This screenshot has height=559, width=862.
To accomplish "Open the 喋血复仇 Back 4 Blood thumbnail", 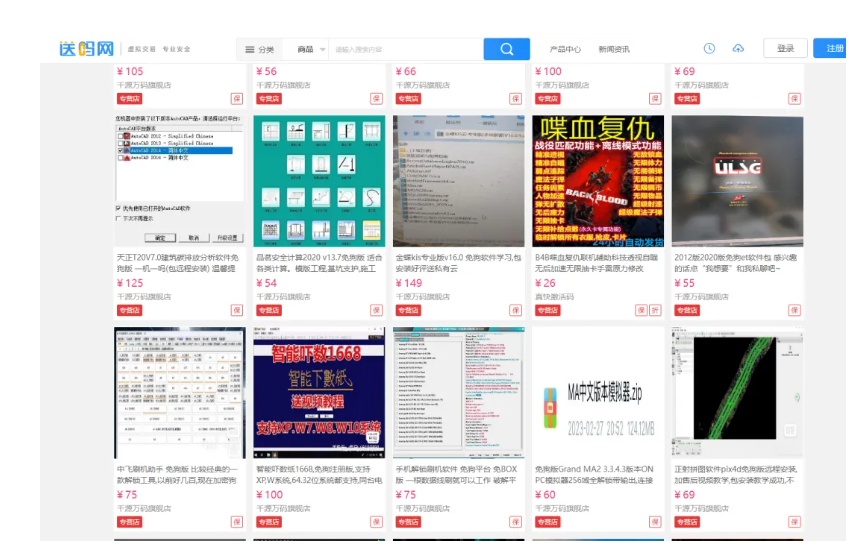I will click(598, 181).
